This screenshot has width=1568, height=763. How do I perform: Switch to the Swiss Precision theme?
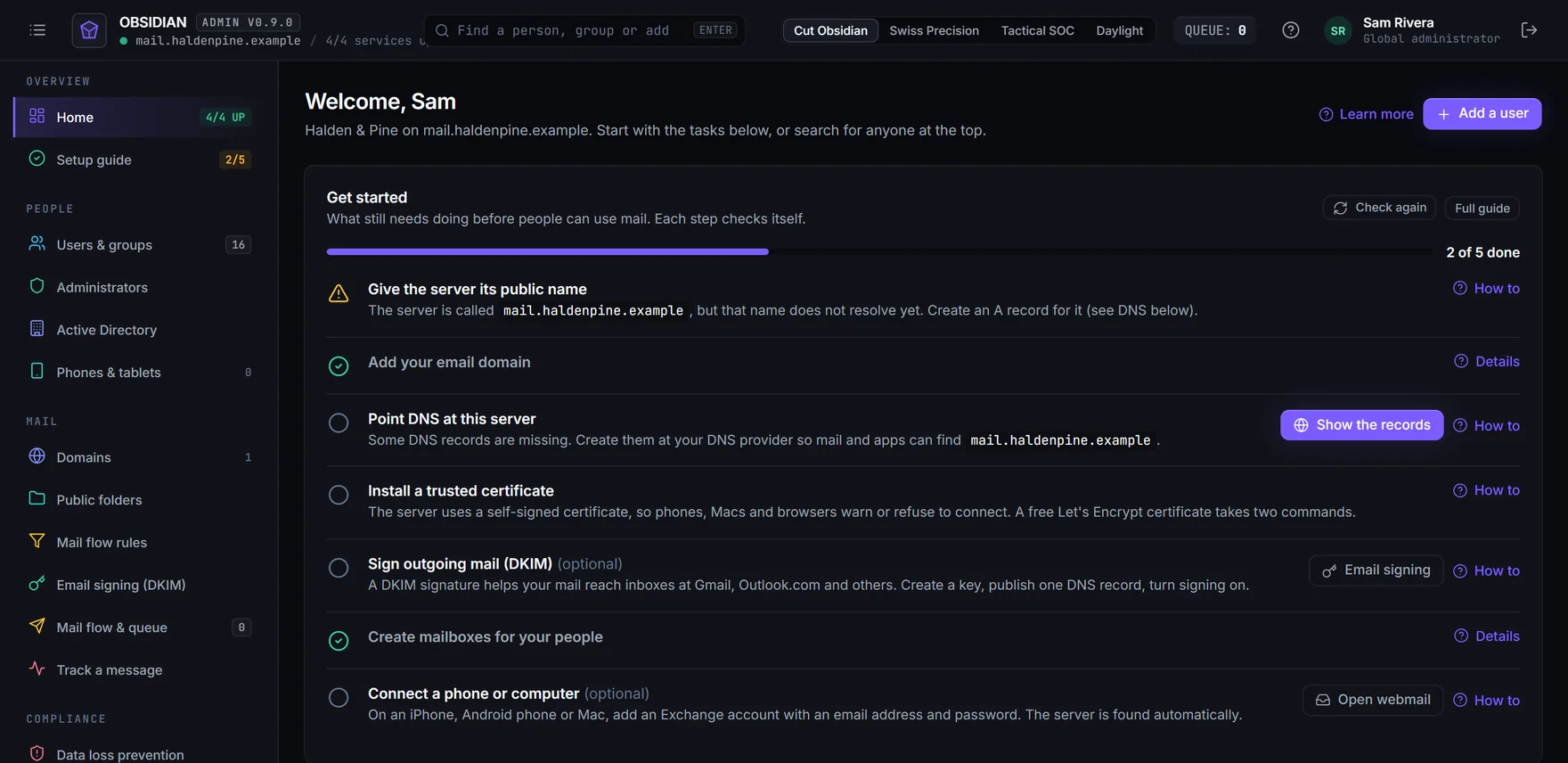click(934, 30)
